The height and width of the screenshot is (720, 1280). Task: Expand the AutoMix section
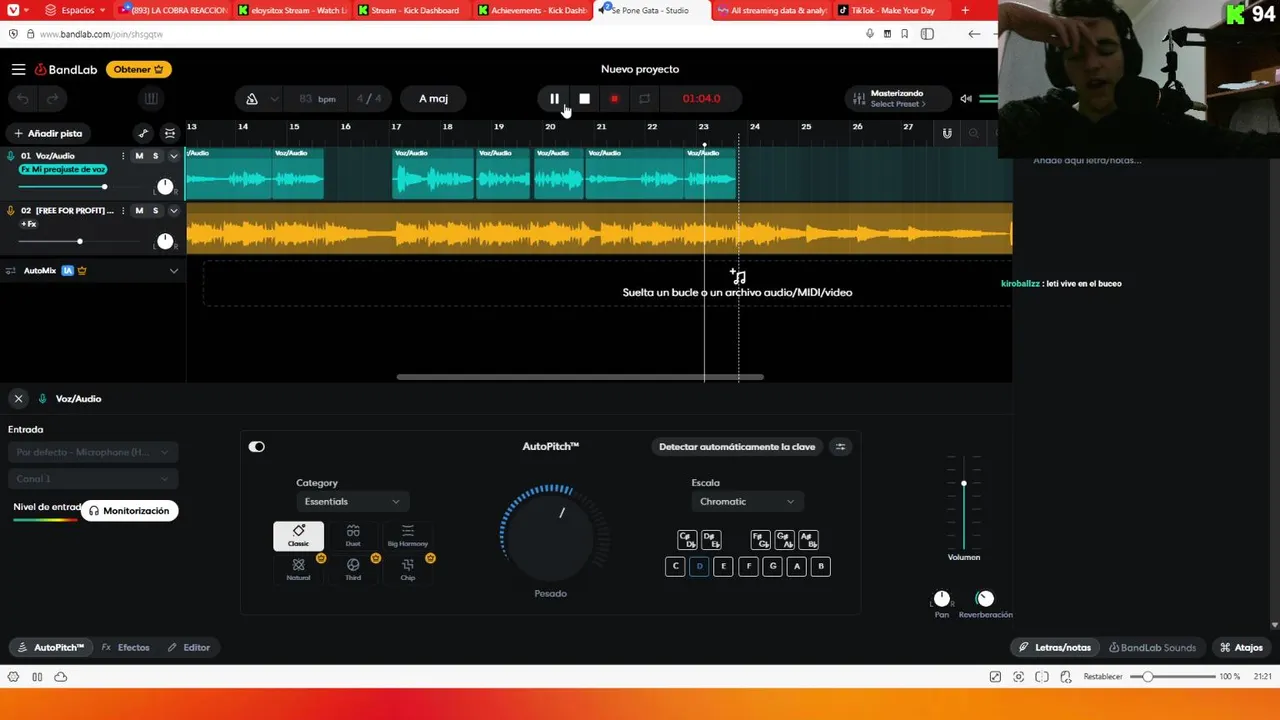(x=173, y=271)
